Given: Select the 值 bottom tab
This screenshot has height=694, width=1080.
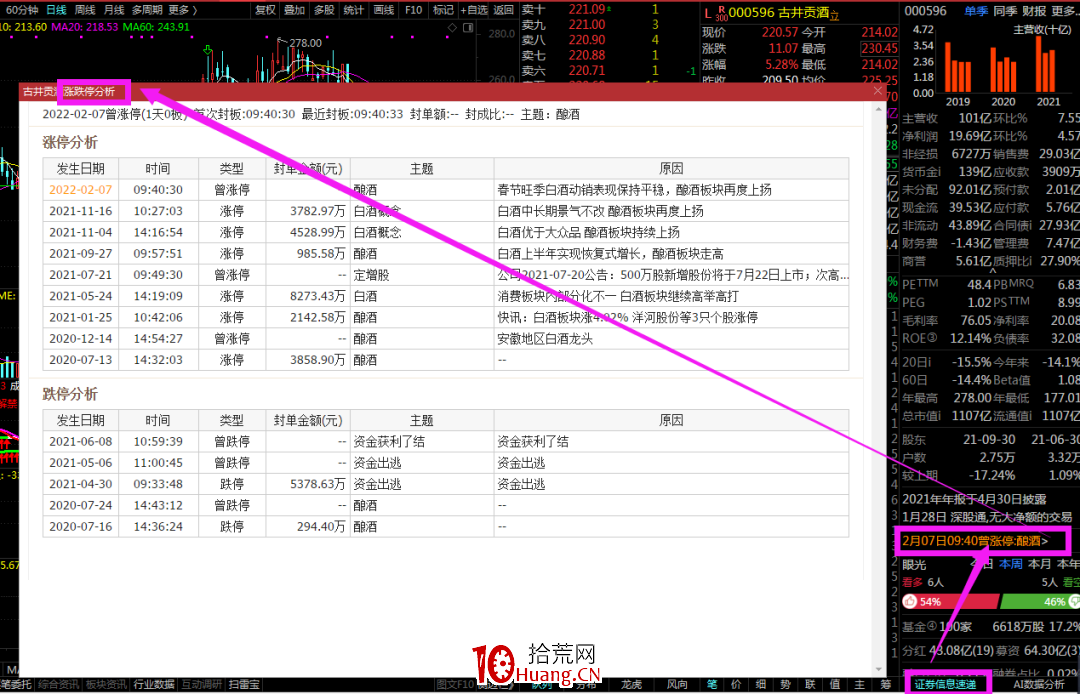Looking at the screenshot, I should [x=833, y=684].
